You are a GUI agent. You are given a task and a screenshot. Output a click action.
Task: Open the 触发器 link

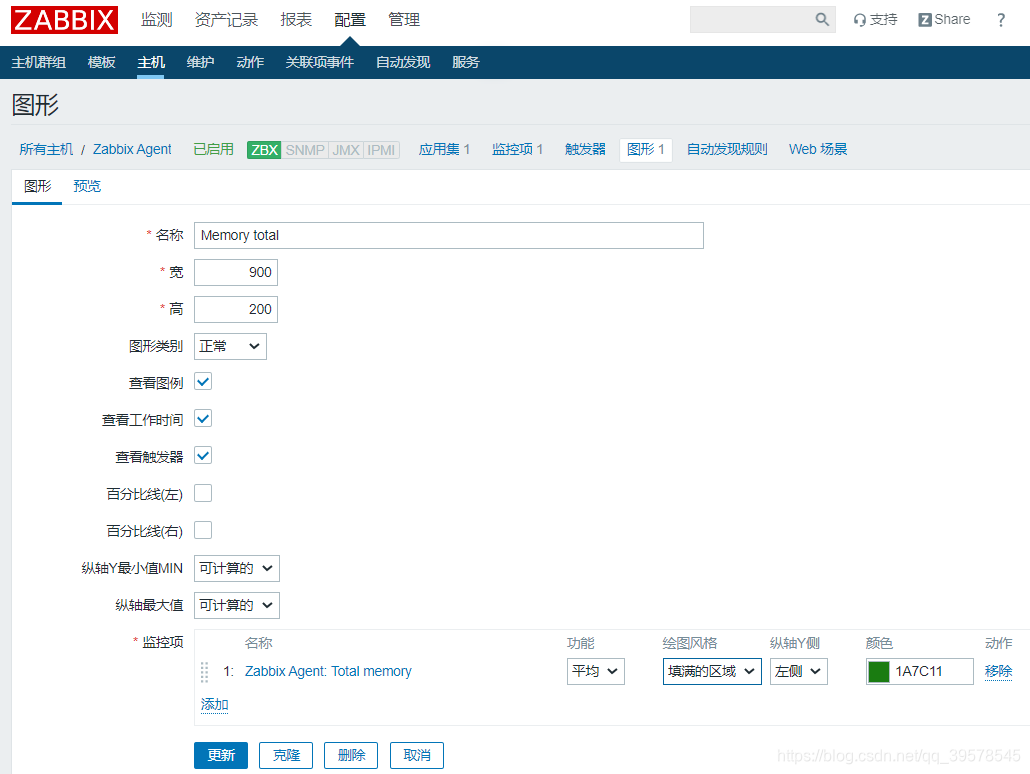585,150
